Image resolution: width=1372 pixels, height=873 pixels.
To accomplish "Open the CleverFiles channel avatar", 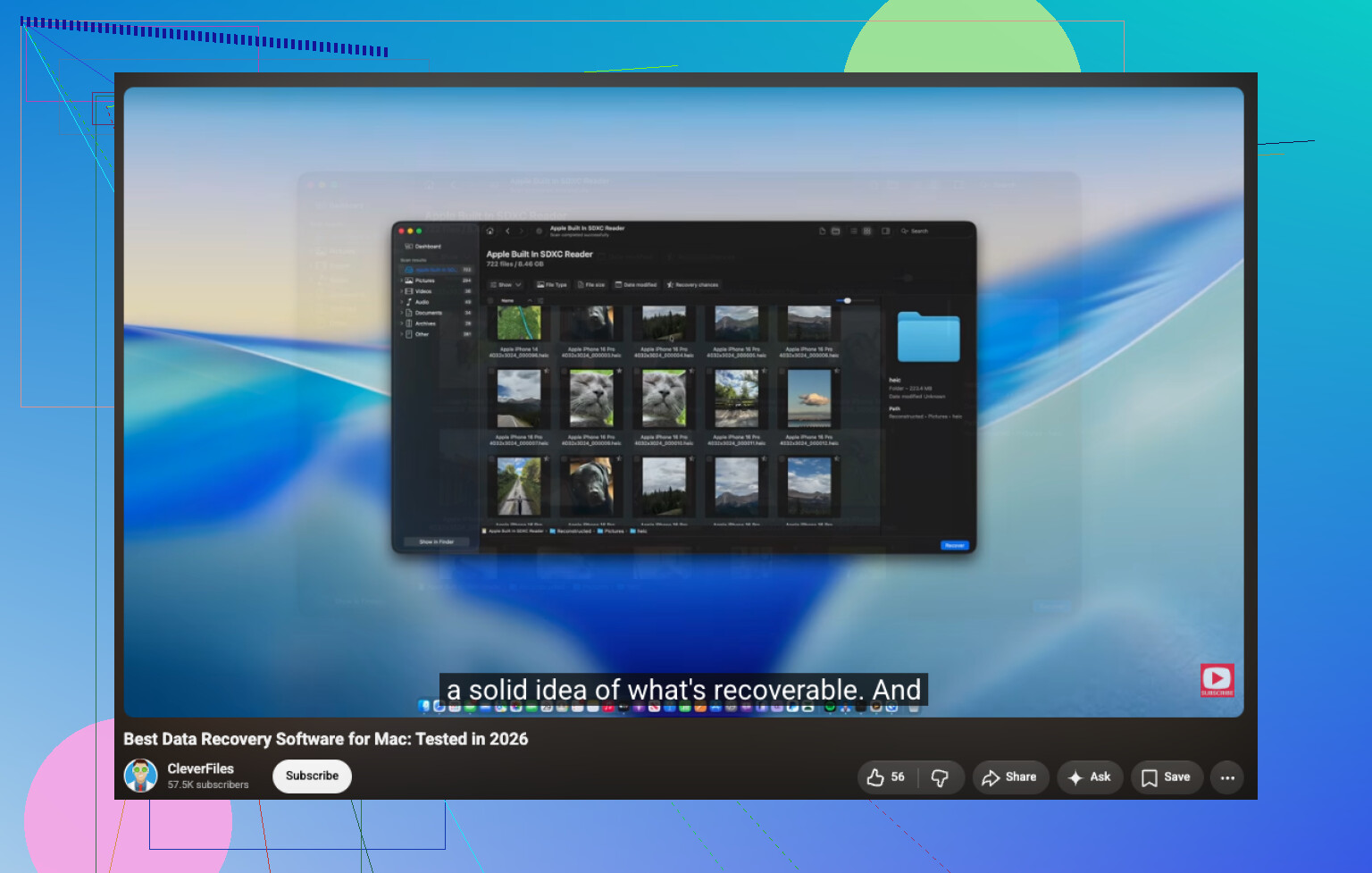I will pyautogui.click(x=141, y=776).
